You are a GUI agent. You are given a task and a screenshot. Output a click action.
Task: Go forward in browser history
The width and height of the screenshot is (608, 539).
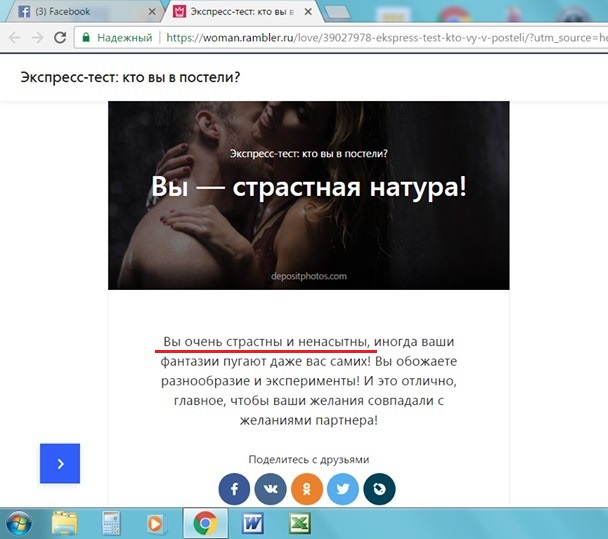click(x=36, y=38)
